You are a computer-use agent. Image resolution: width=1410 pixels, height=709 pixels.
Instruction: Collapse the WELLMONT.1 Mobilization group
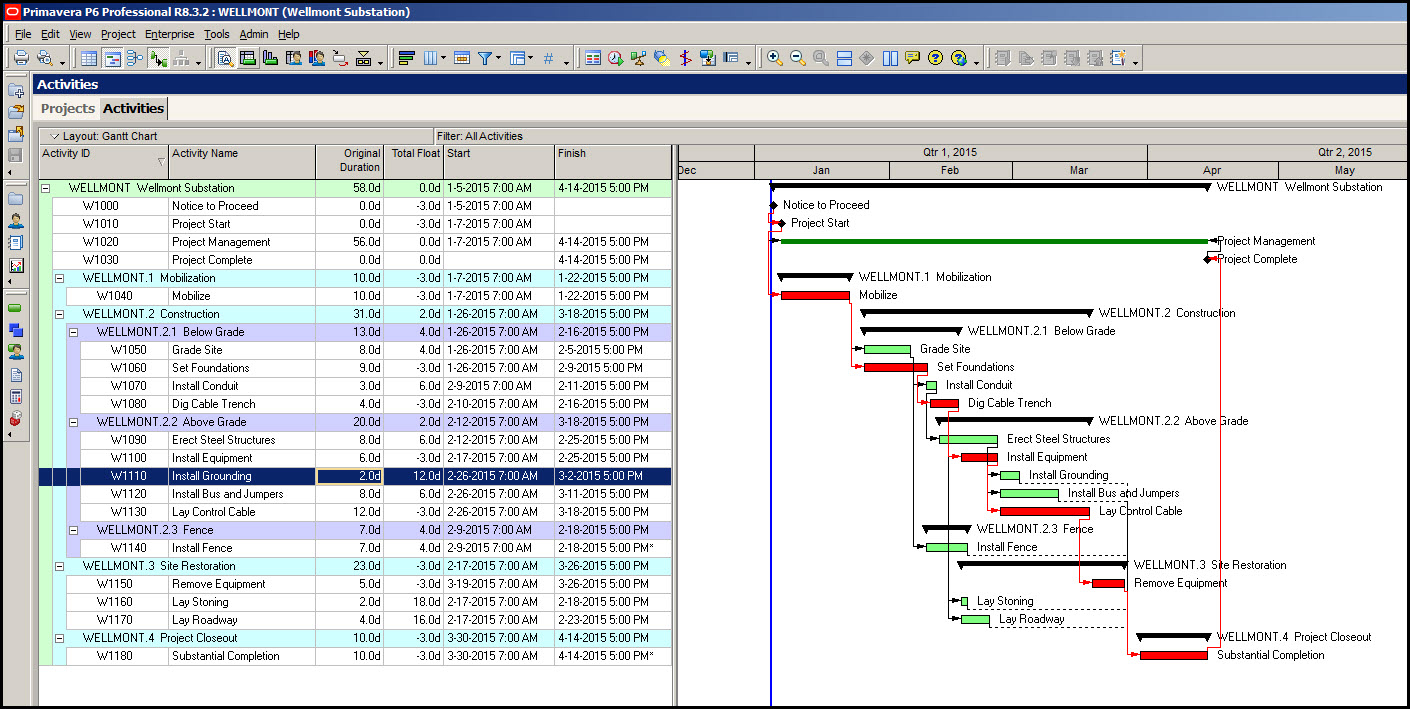59,278
